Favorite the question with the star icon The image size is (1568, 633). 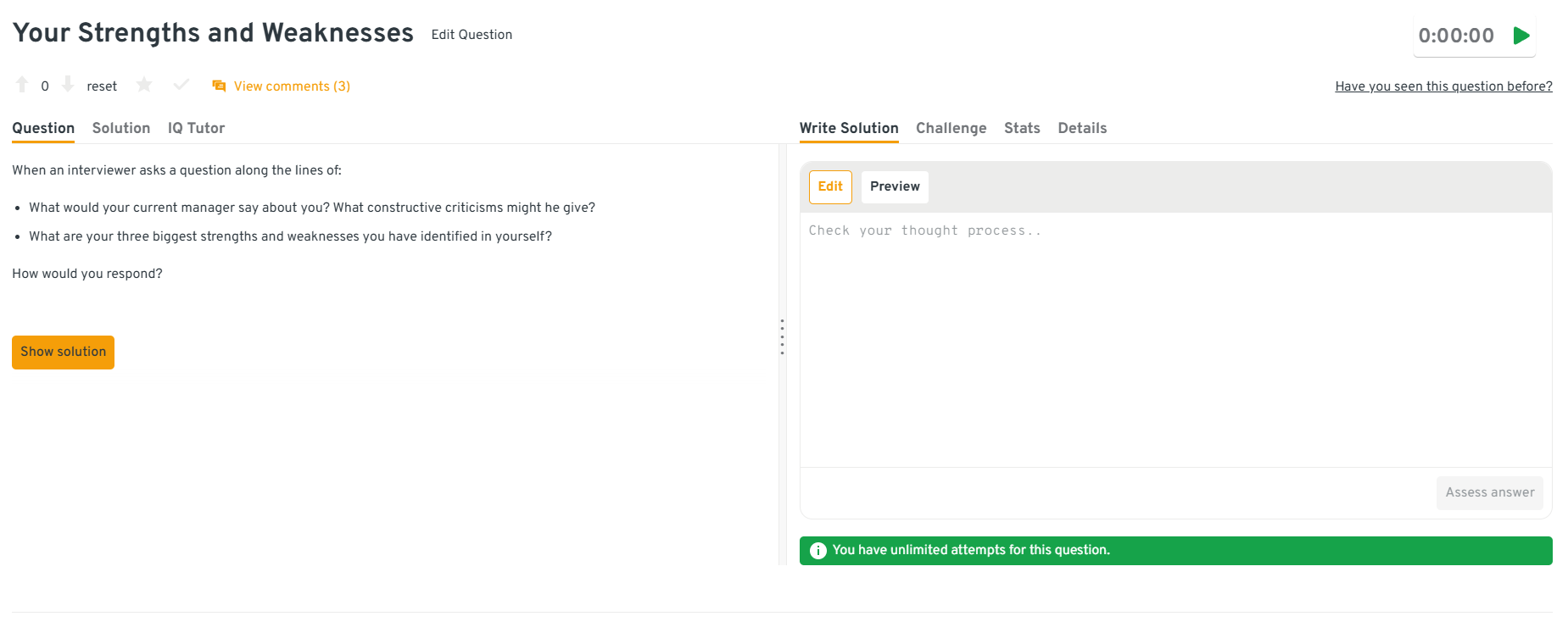point(144,85)
